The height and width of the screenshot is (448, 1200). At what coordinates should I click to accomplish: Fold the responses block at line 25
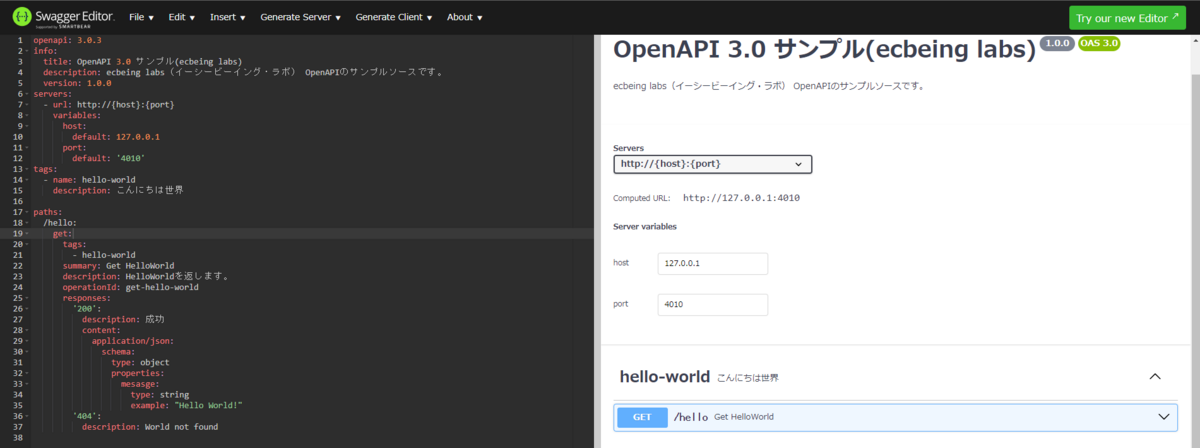[x=27, y=298]
